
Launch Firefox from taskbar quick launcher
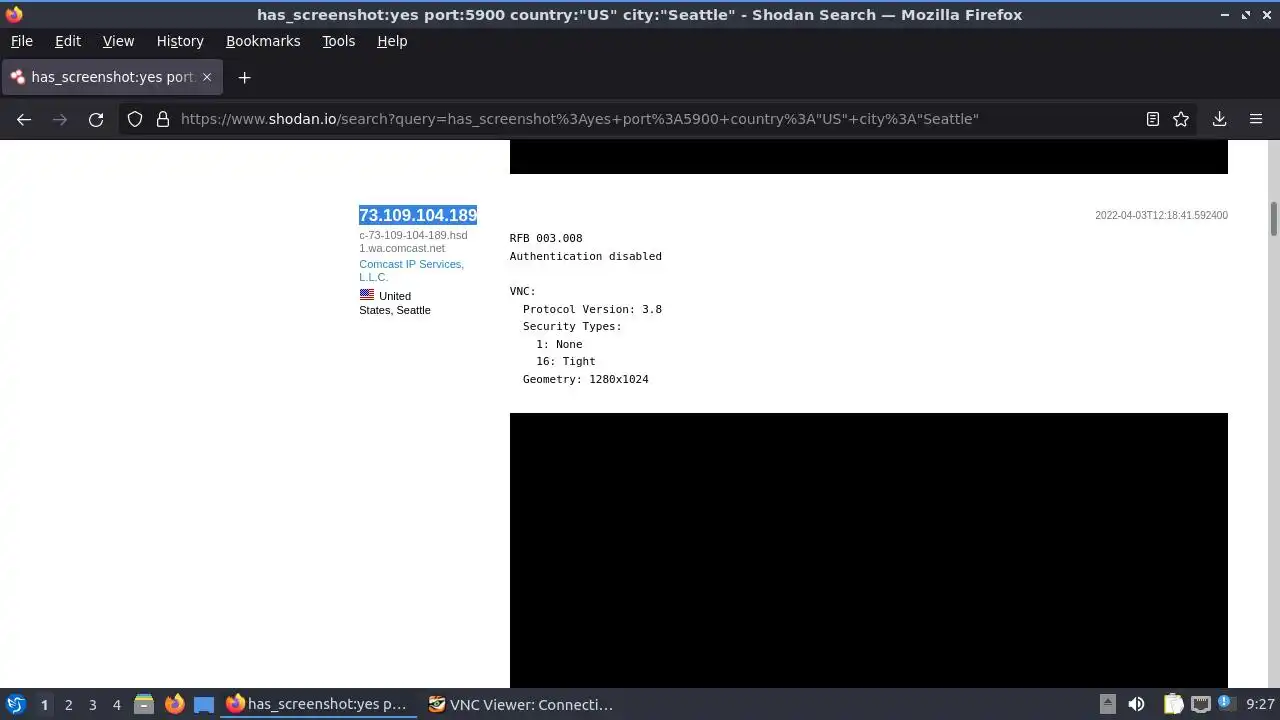pyautogui.click(x=174, y=704)
